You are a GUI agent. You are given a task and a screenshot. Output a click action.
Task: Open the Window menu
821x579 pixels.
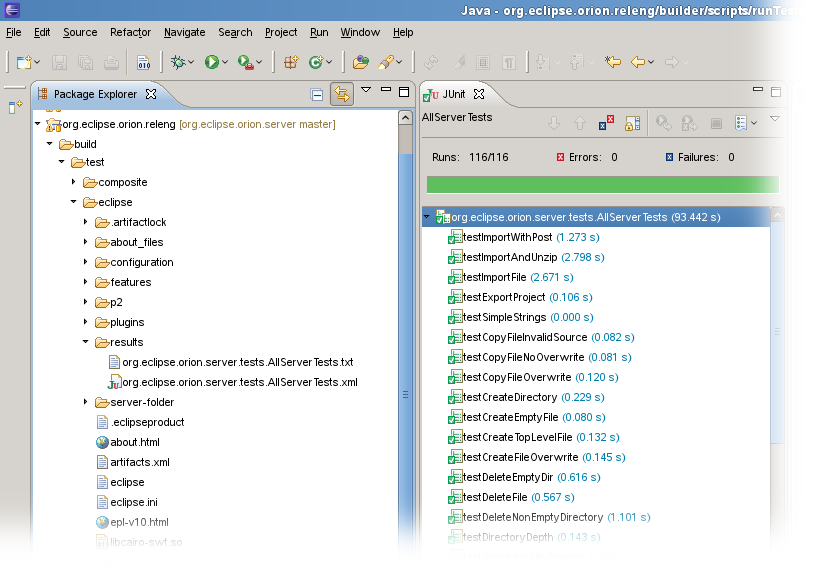pyautogui.click(x=360, y=32)
